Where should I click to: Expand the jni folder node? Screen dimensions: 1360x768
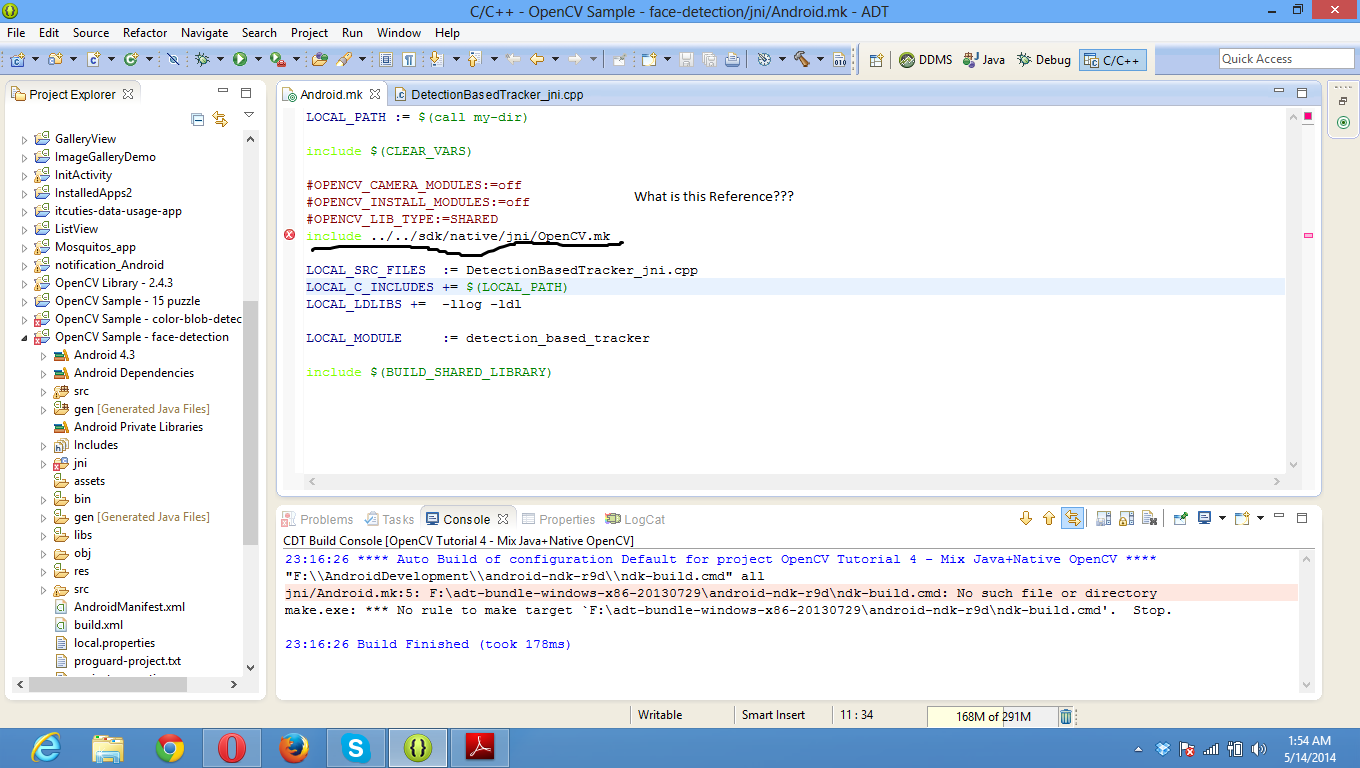(x=44, y=463)
